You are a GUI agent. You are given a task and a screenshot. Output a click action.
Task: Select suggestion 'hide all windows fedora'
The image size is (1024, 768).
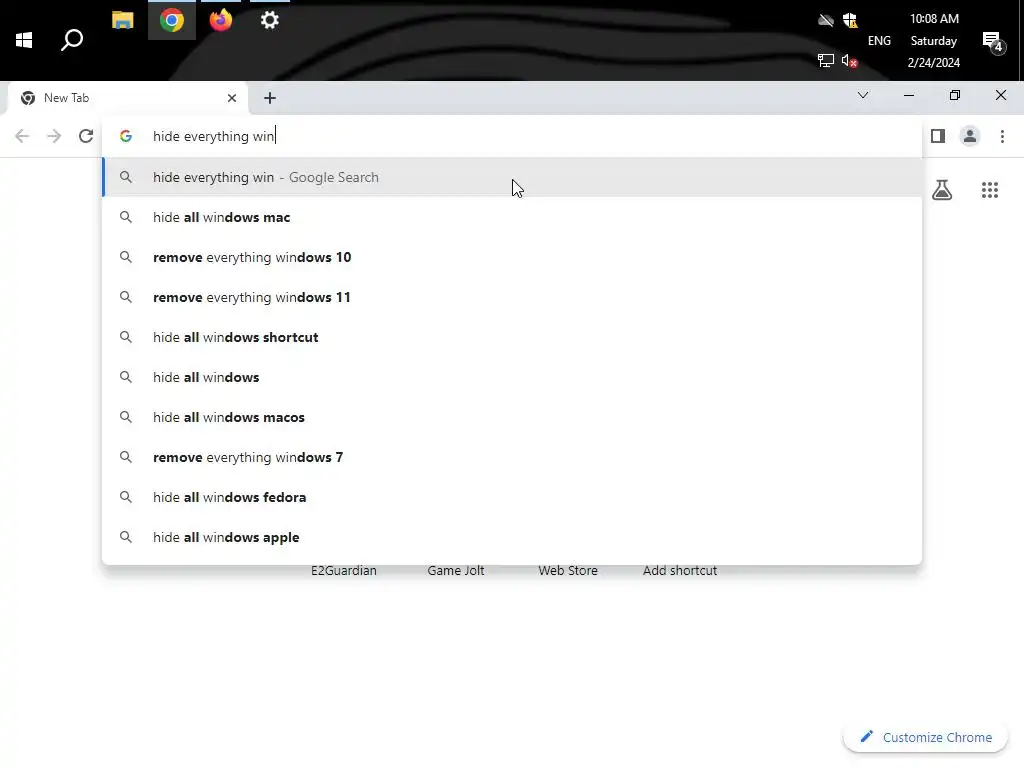(x=512, y=497)
